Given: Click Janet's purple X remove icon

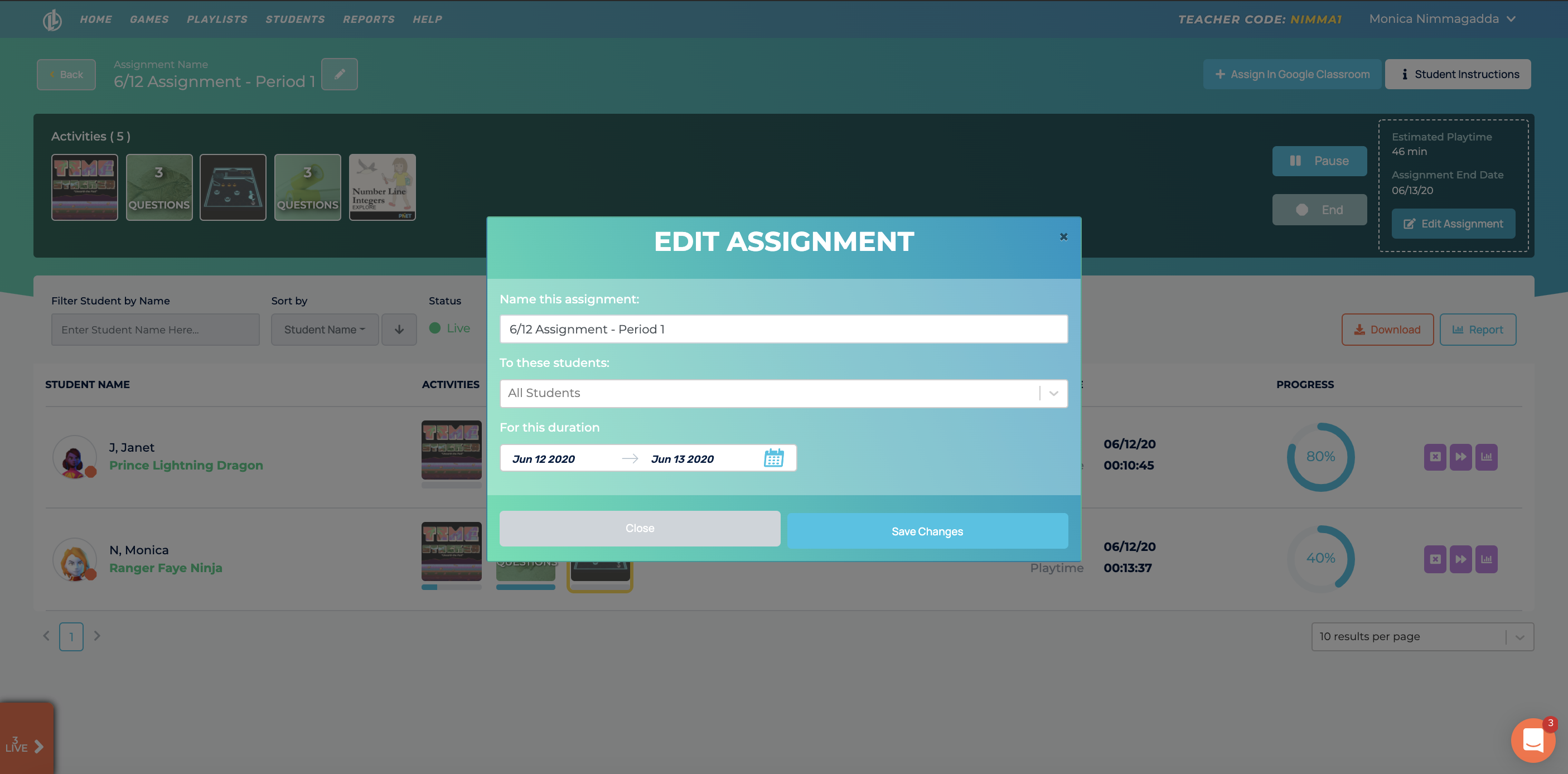Looking at the screenshot, I should (1435, 457).
